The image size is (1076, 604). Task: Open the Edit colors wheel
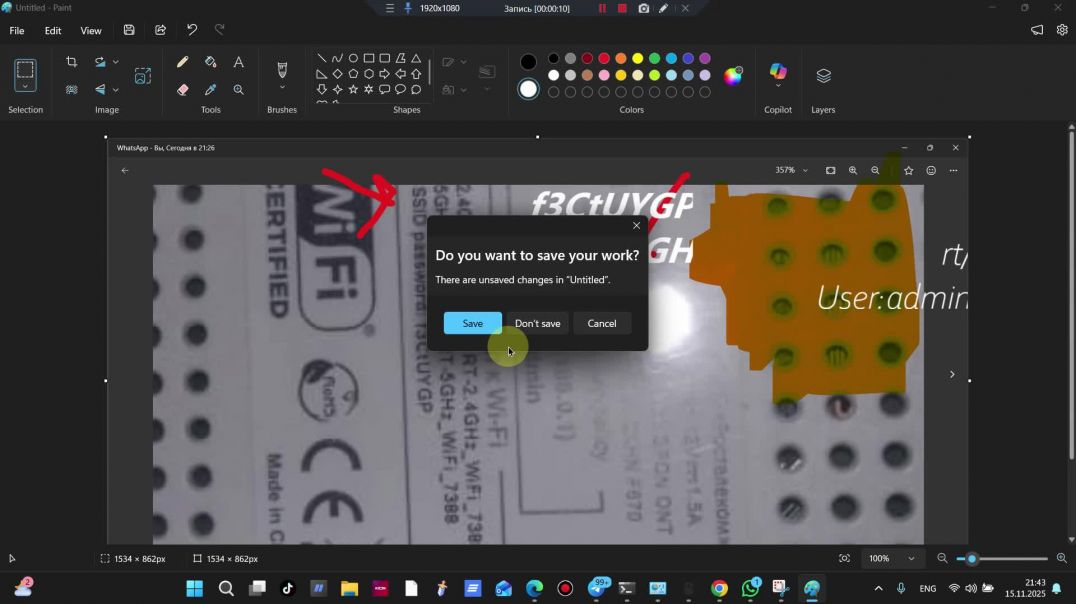click(733, 76)
